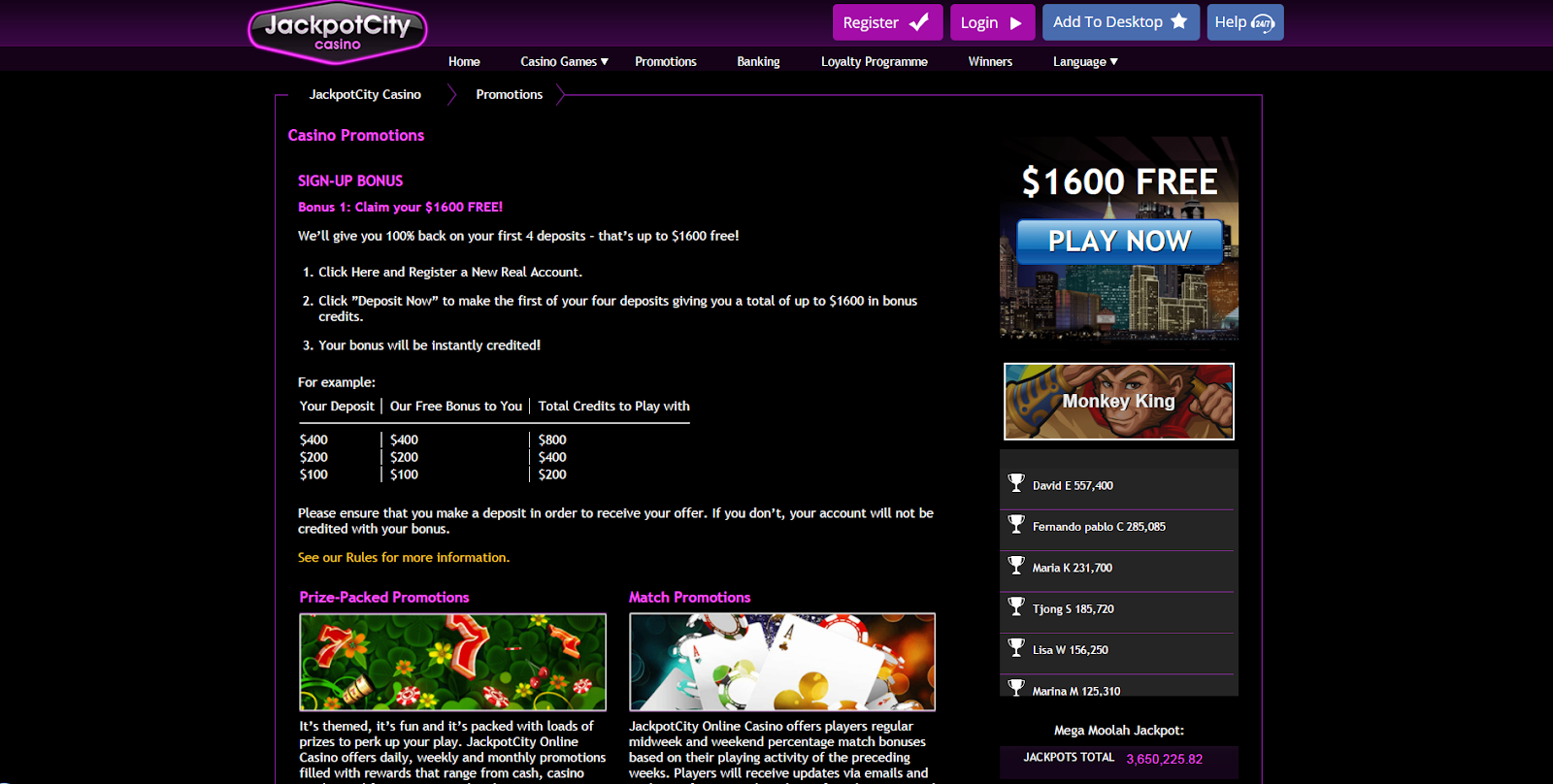Click trophy icon next to Fernando pablo C
The height and width of the screenshot is (784, 1553).
pos(1016,524)
